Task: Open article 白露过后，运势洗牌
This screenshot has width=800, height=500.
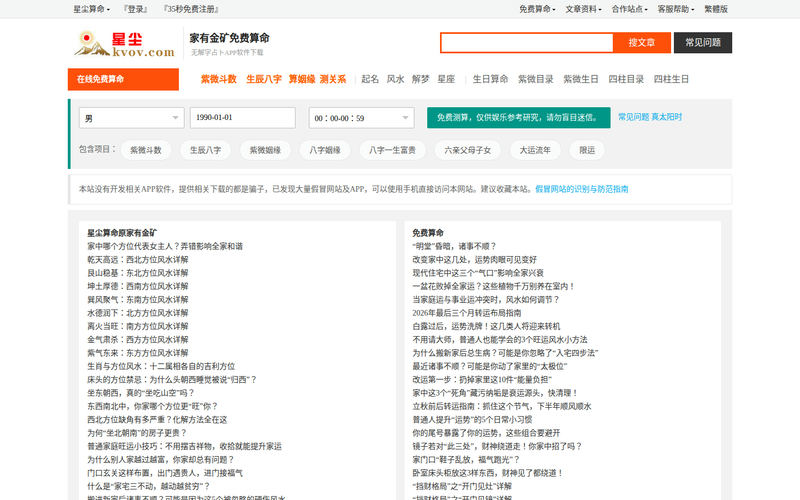Action: (x=486, y=326)
